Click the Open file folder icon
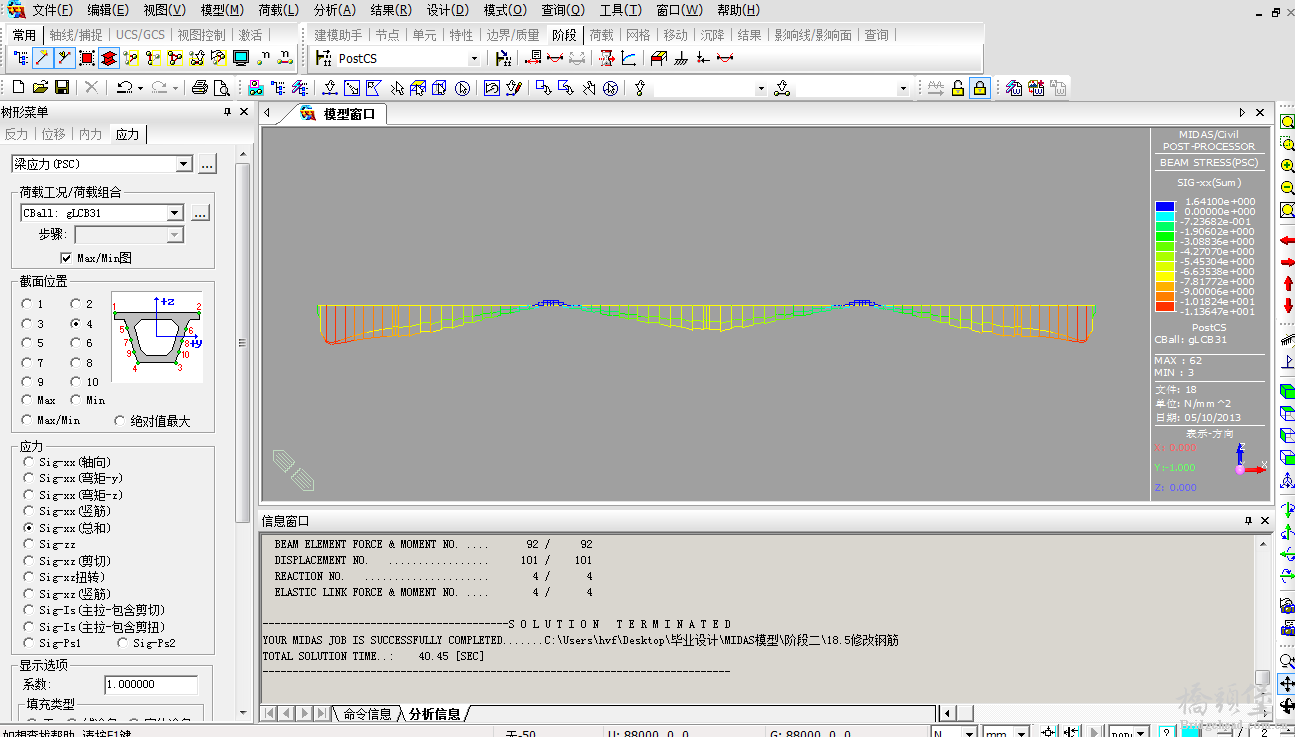The width and height of the screenshot is (1295, 737). (x=40, y=88)
